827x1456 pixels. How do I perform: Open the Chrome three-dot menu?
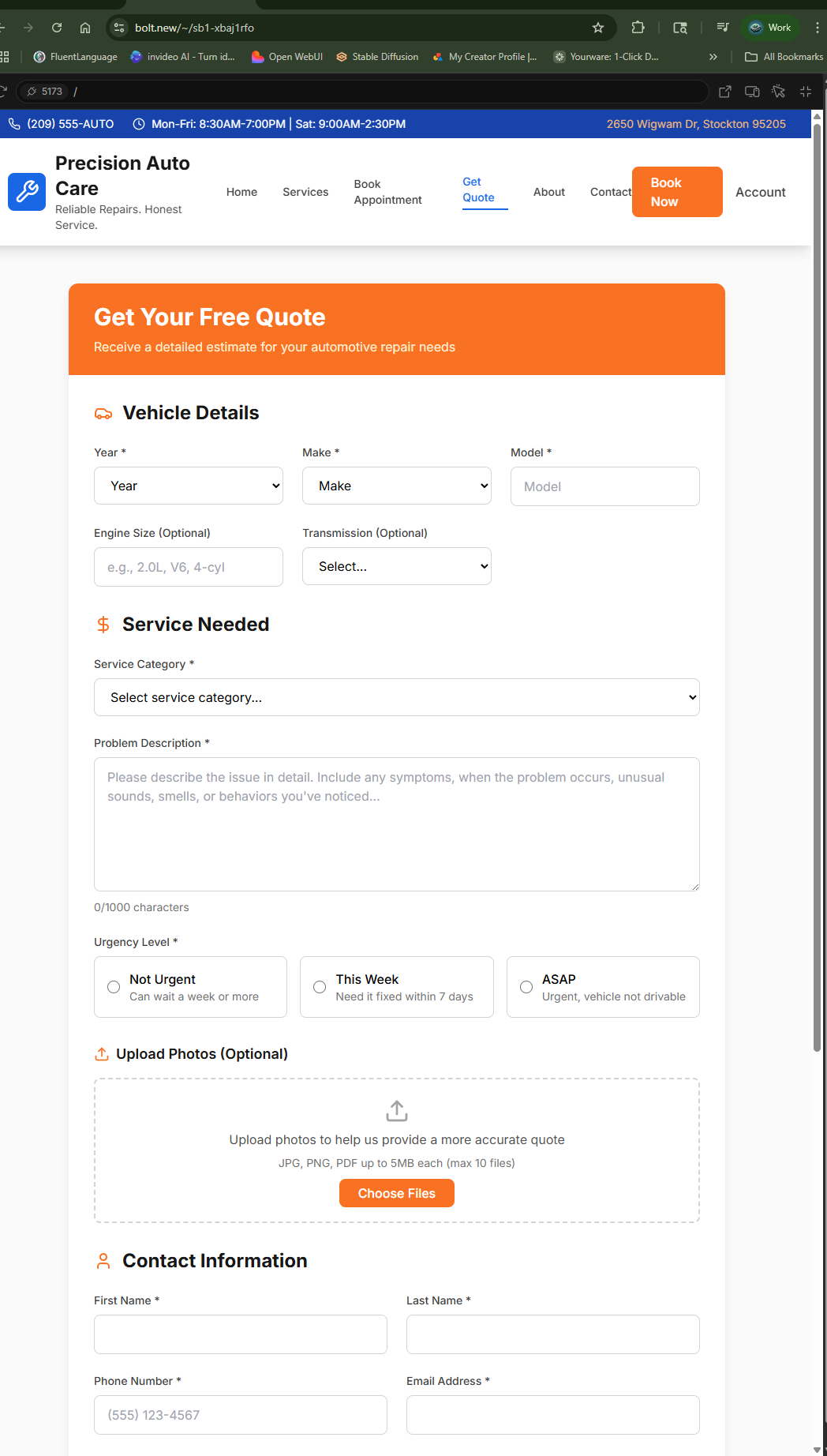[817, 28]
